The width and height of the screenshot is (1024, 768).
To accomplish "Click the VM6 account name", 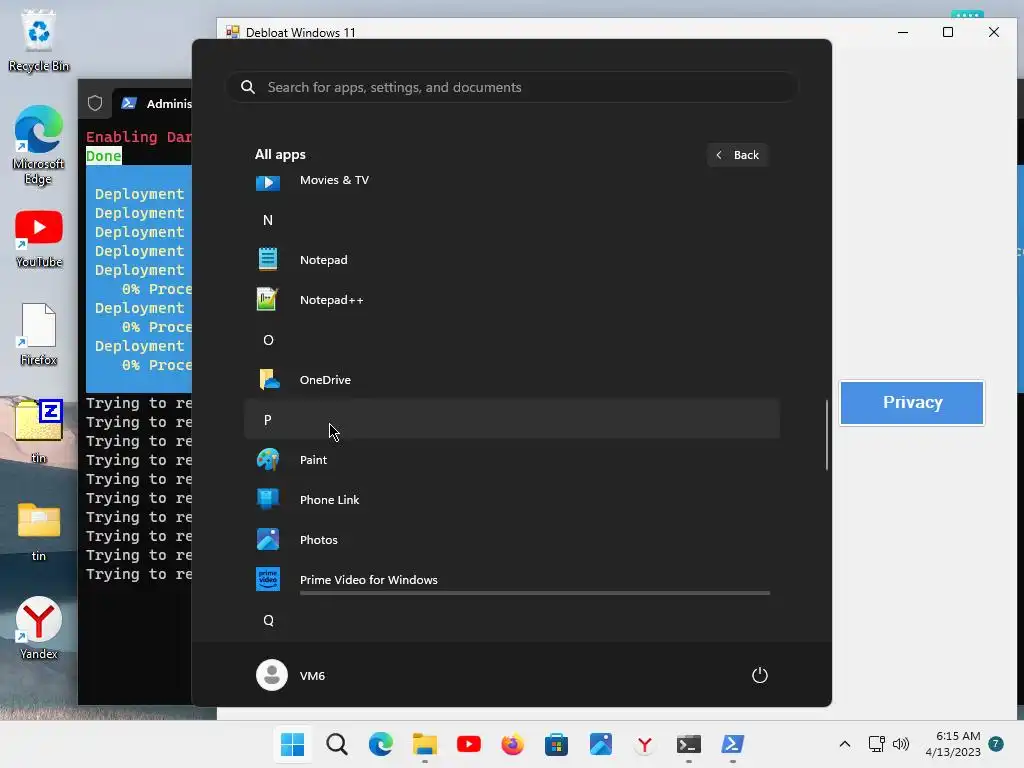I will (312, 676).
